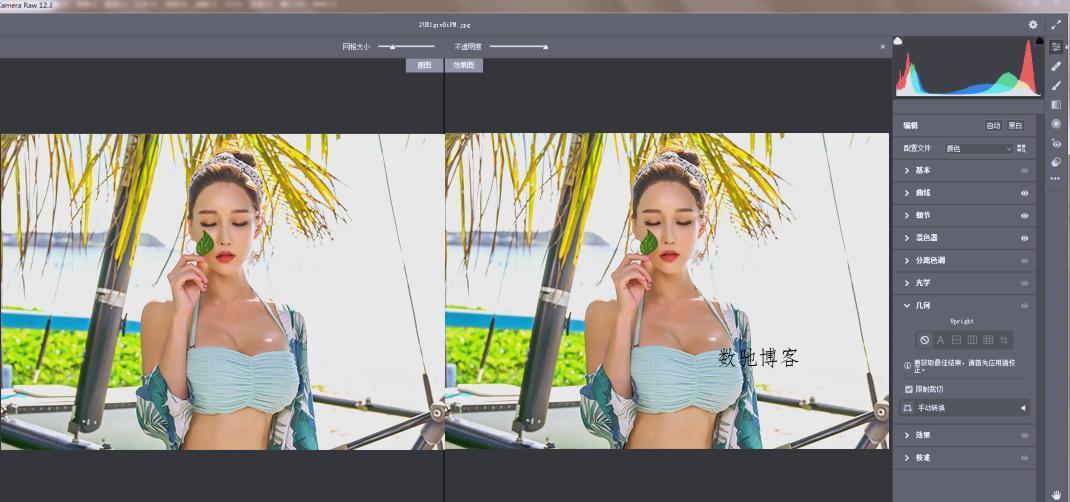Click the image file name at the top

(x=444, y=25)
